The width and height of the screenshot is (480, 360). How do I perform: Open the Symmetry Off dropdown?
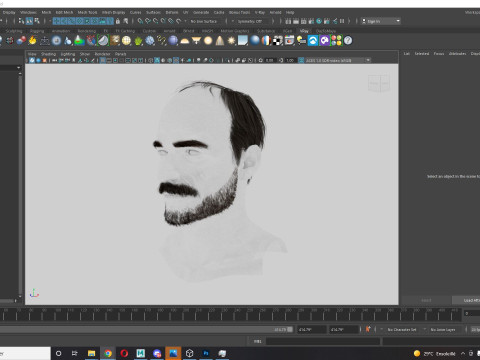250,21
